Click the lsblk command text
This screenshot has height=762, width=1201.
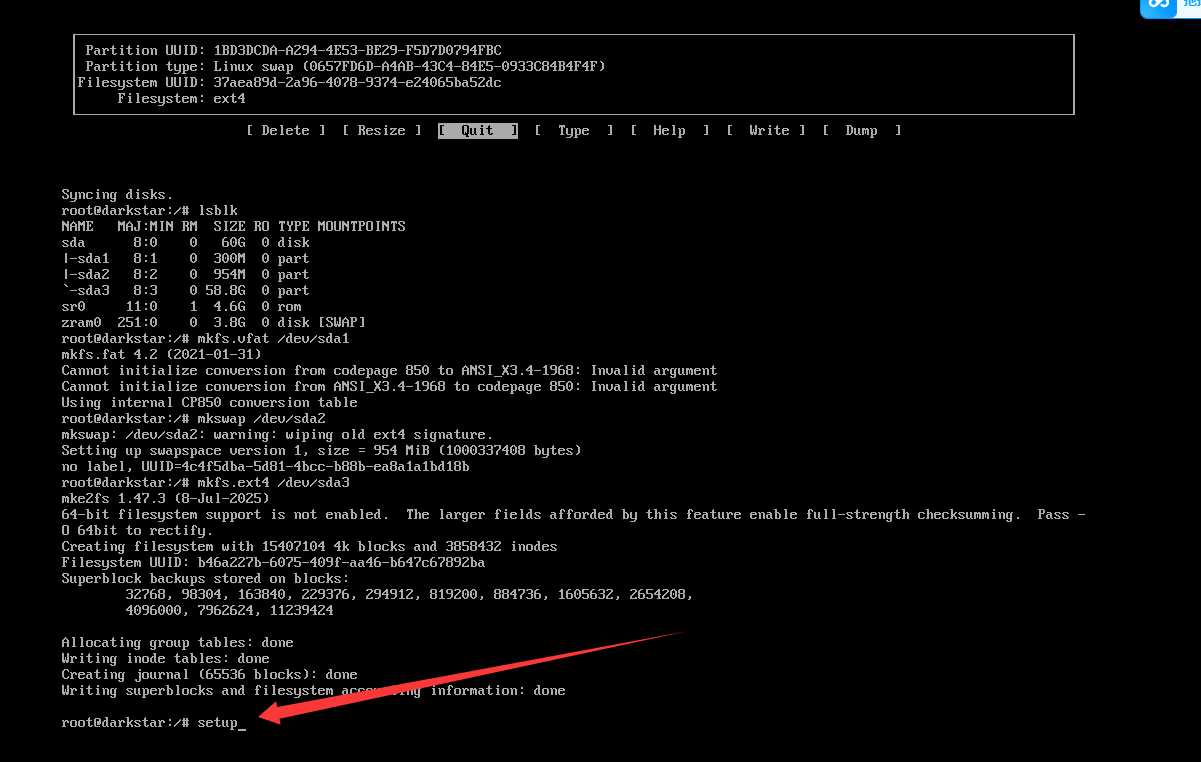217,210
